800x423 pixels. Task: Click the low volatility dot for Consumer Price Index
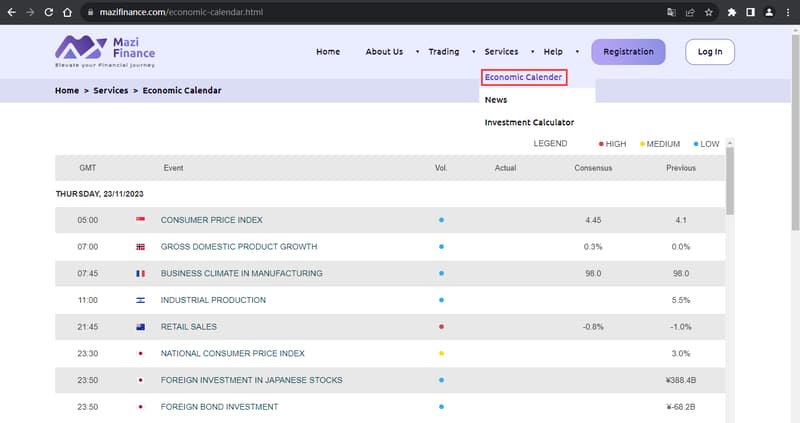coord(441,220)
